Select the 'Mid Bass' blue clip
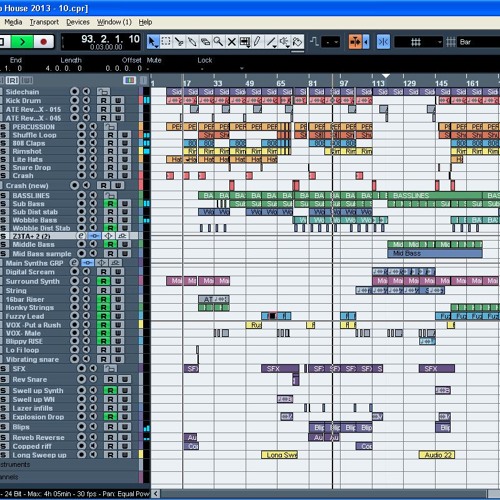The image size is (500, 500). click(435, 253)
